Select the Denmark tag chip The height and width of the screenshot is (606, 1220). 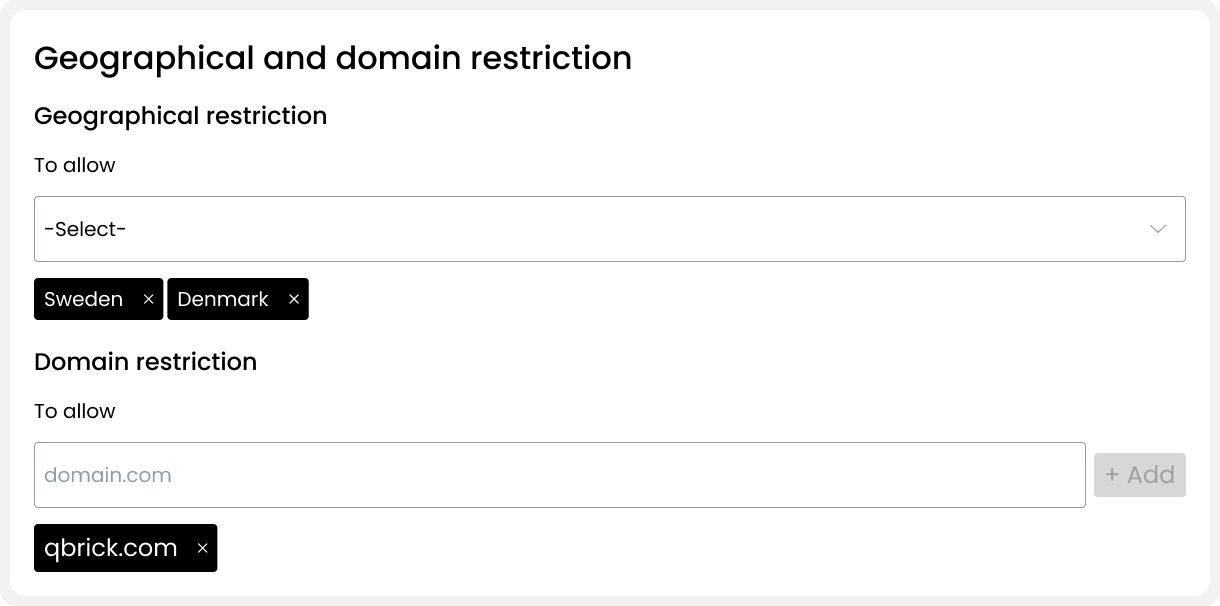(x=222, y=299)
